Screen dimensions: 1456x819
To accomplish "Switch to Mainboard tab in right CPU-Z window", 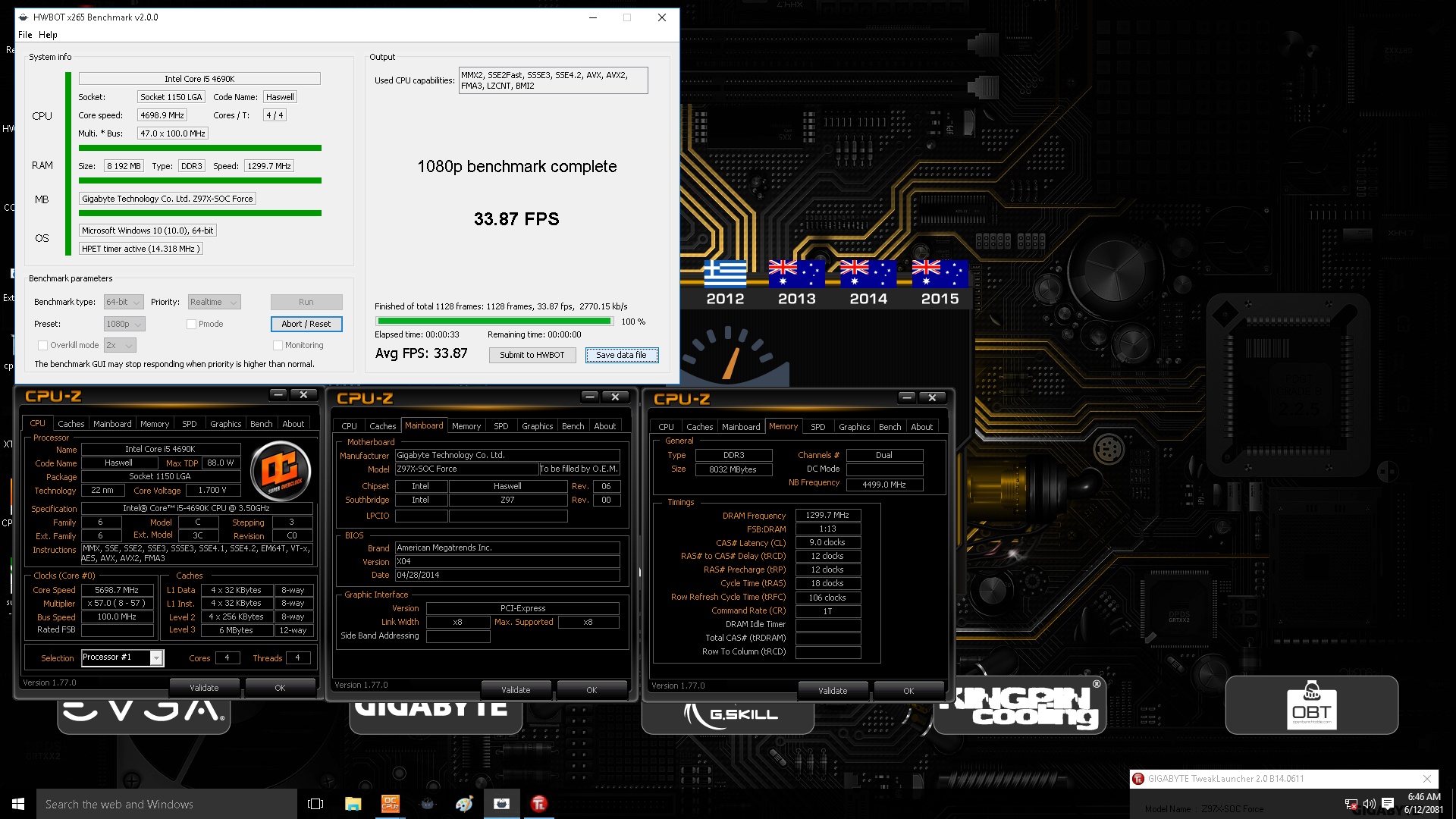I will pyautogui.click(x=741, y=427).
